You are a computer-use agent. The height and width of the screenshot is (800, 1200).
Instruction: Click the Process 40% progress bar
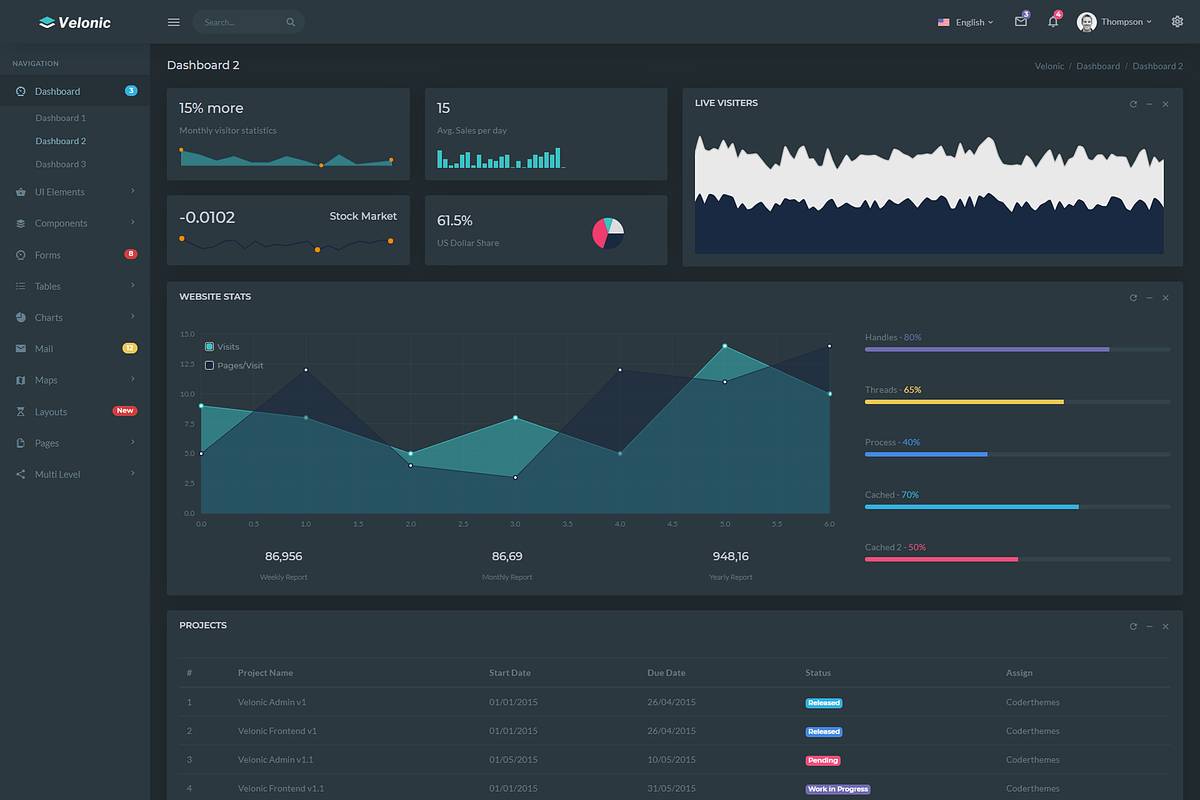tap(1017, 454)
